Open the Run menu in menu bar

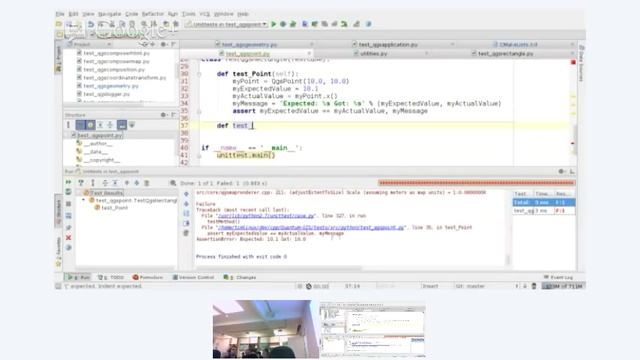coord(173,14)
